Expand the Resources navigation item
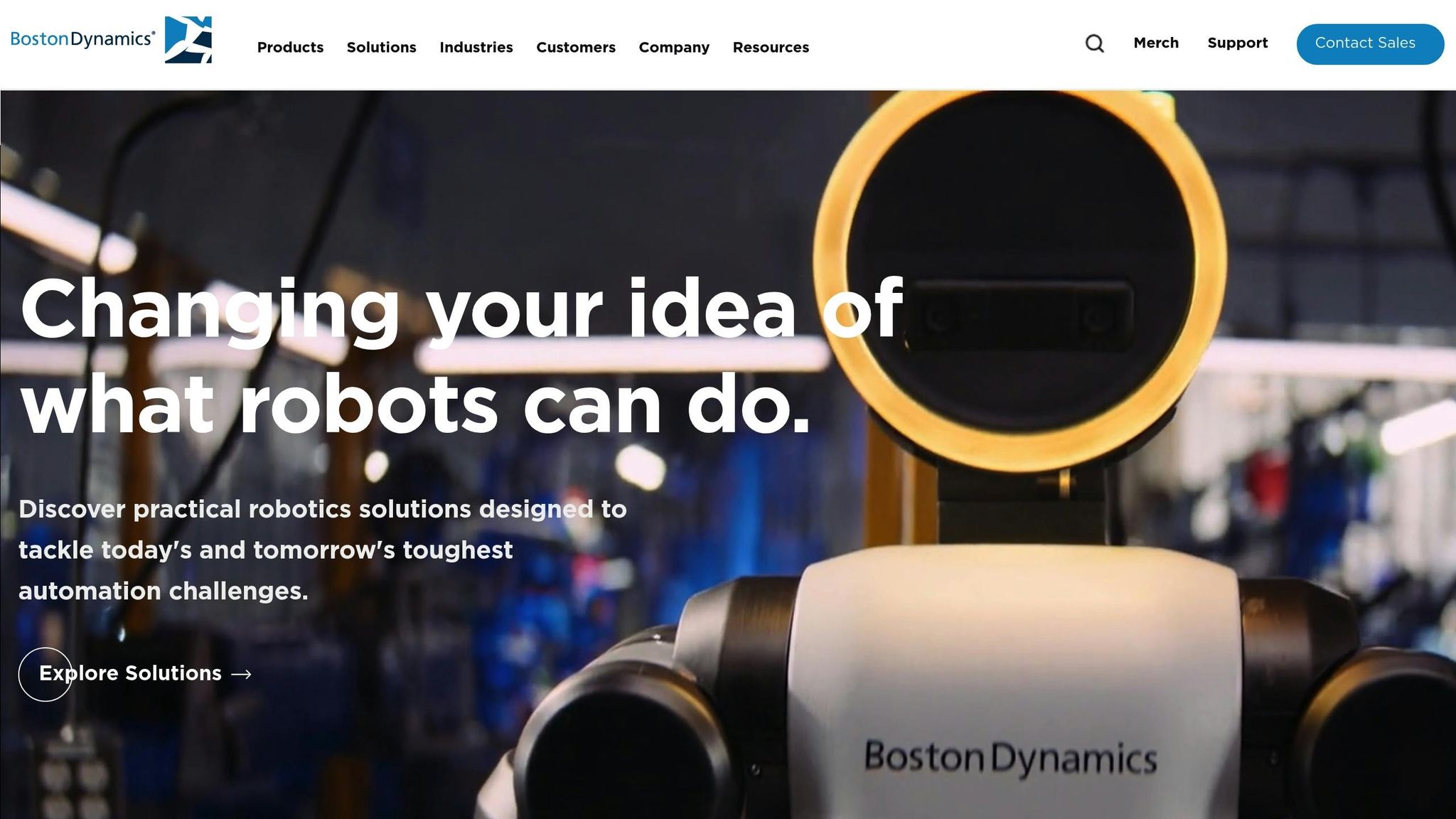 (x=771, y=48)
